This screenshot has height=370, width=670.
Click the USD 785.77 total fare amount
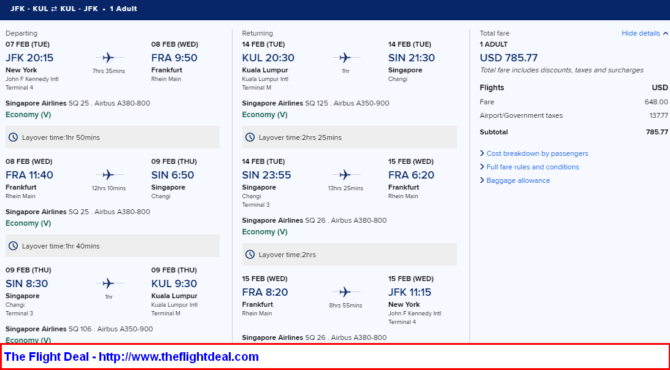508,58
